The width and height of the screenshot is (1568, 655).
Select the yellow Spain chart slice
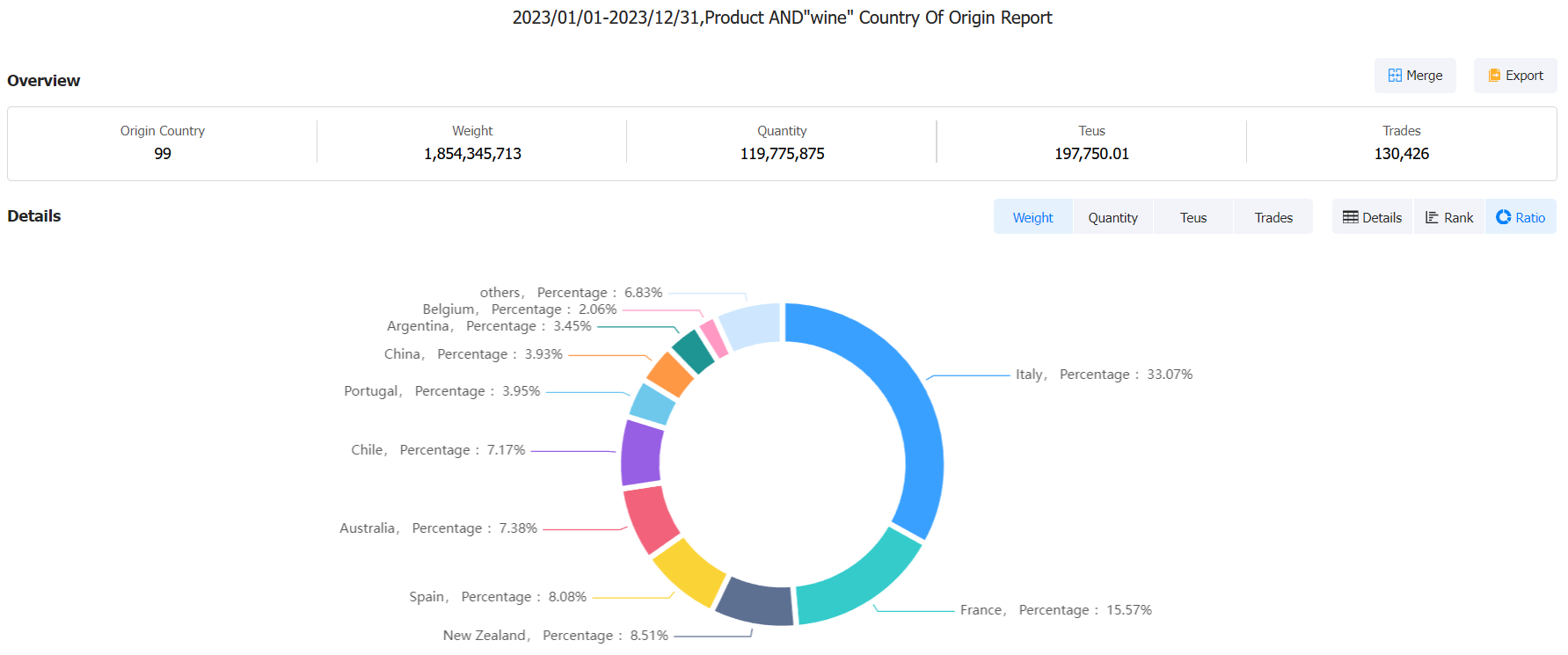point(689,571)
